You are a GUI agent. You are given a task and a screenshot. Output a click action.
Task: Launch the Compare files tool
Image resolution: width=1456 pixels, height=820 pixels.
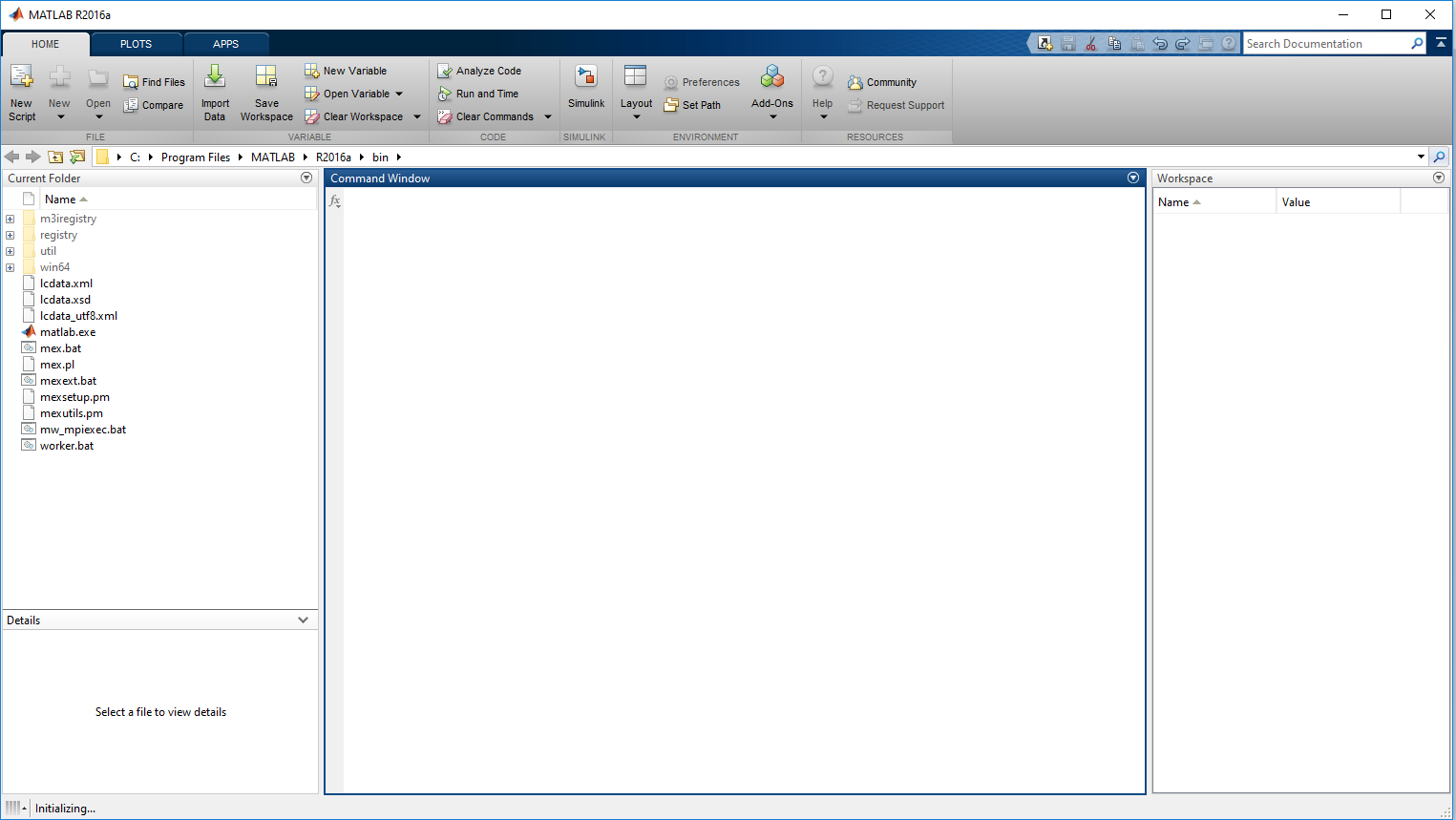pyautogui.click(x=154, y=105)
